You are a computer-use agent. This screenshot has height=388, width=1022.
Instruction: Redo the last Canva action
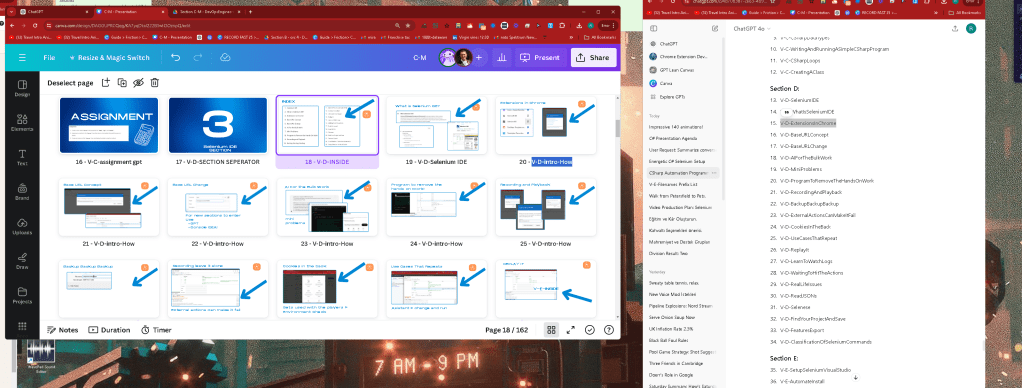pos(197,57)
